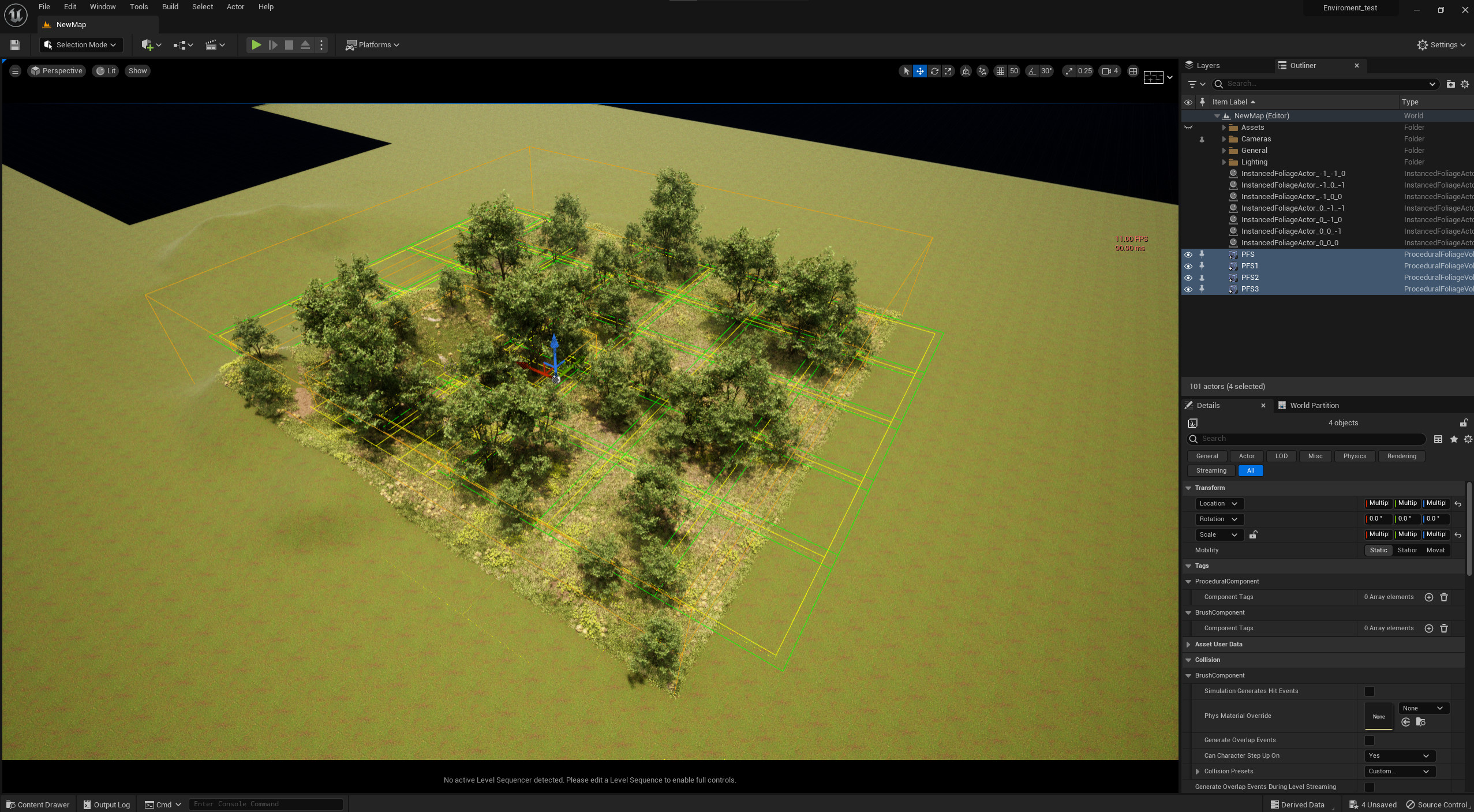Enable Simulation Generates Hit Events checkbox
The width and height of the screenshot is (1474, 812).
point(1369,691)
